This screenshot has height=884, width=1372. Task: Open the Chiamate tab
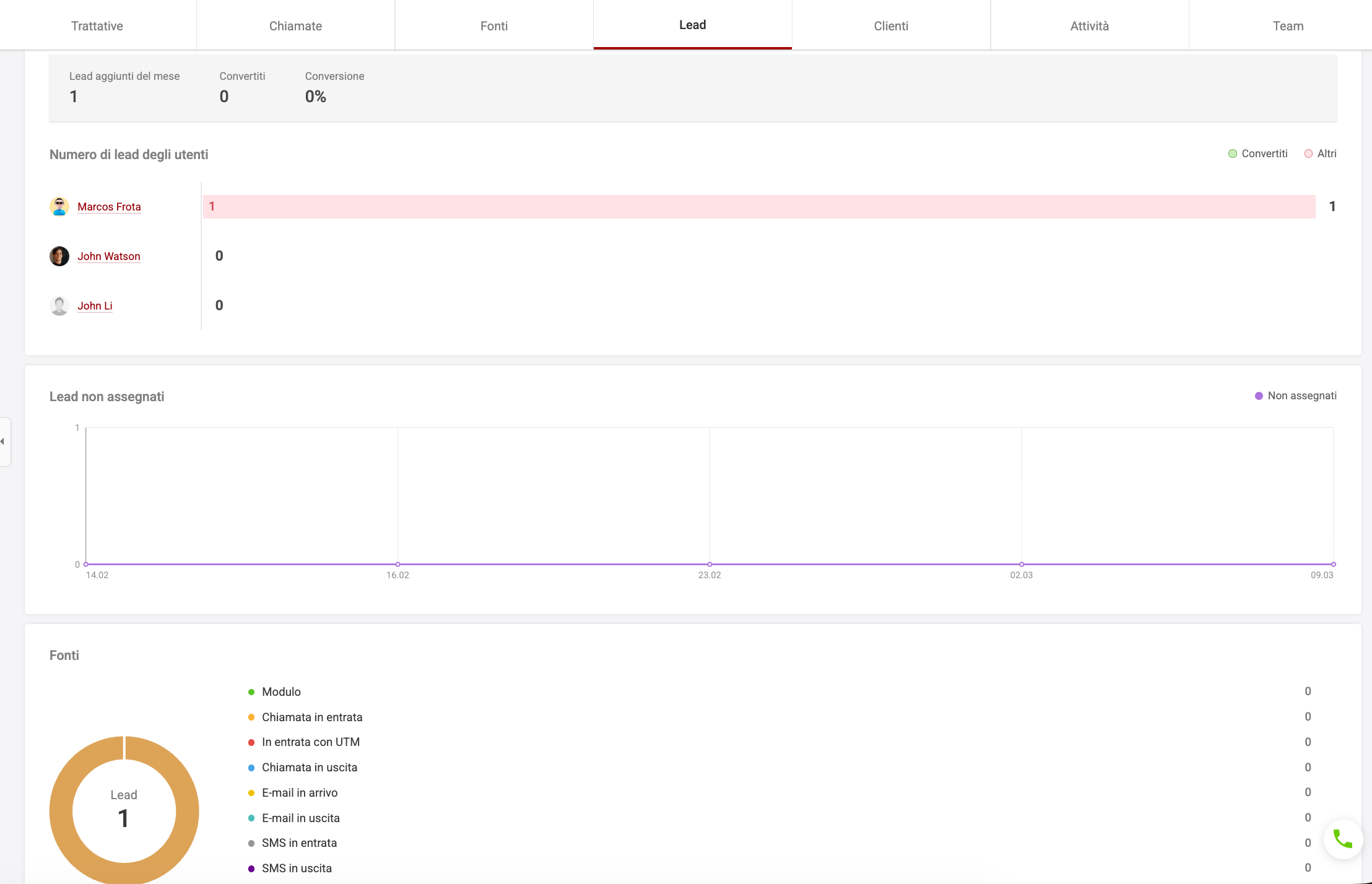tap(295, 26)
